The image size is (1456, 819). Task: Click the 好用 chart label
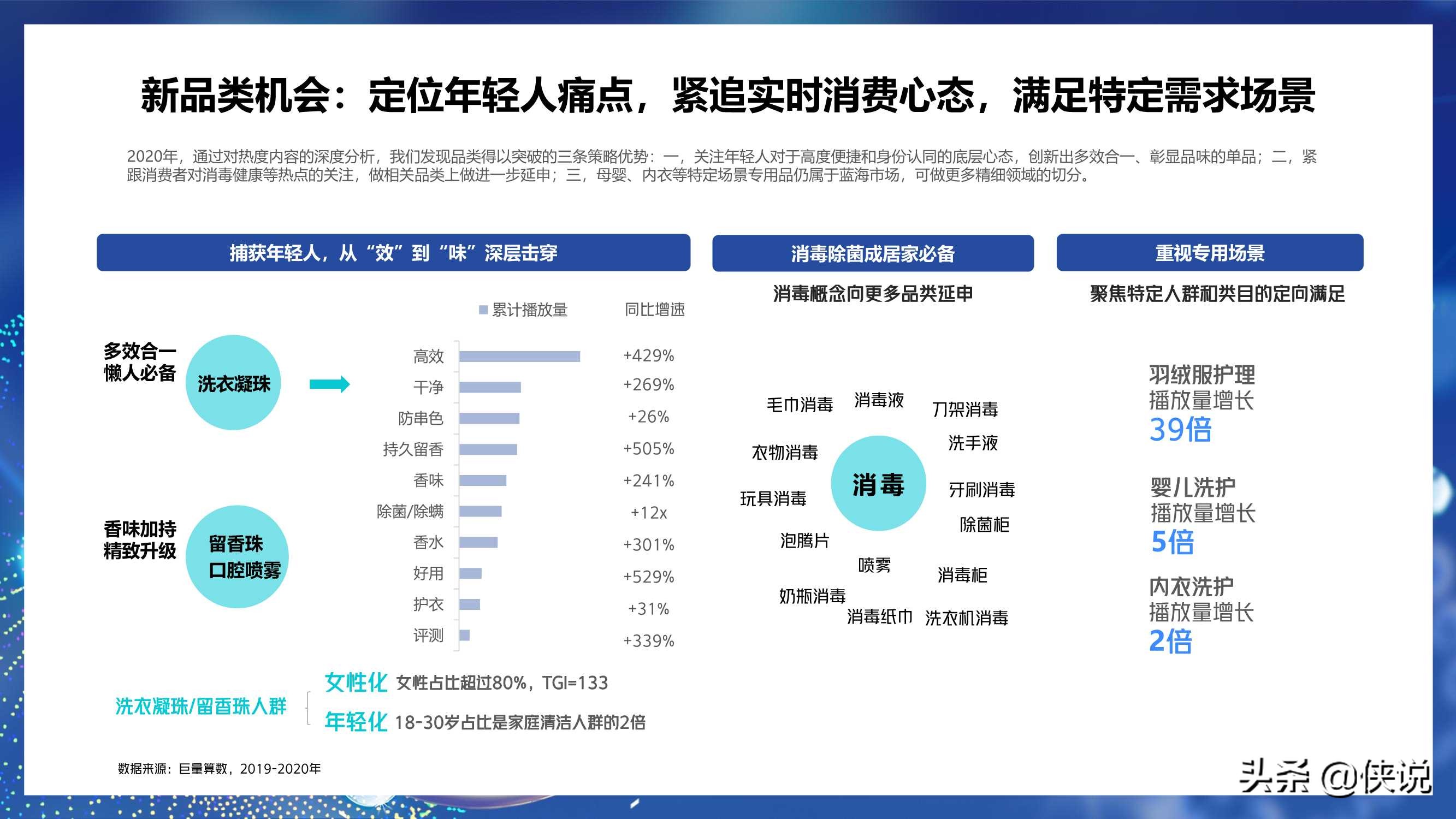428,573
